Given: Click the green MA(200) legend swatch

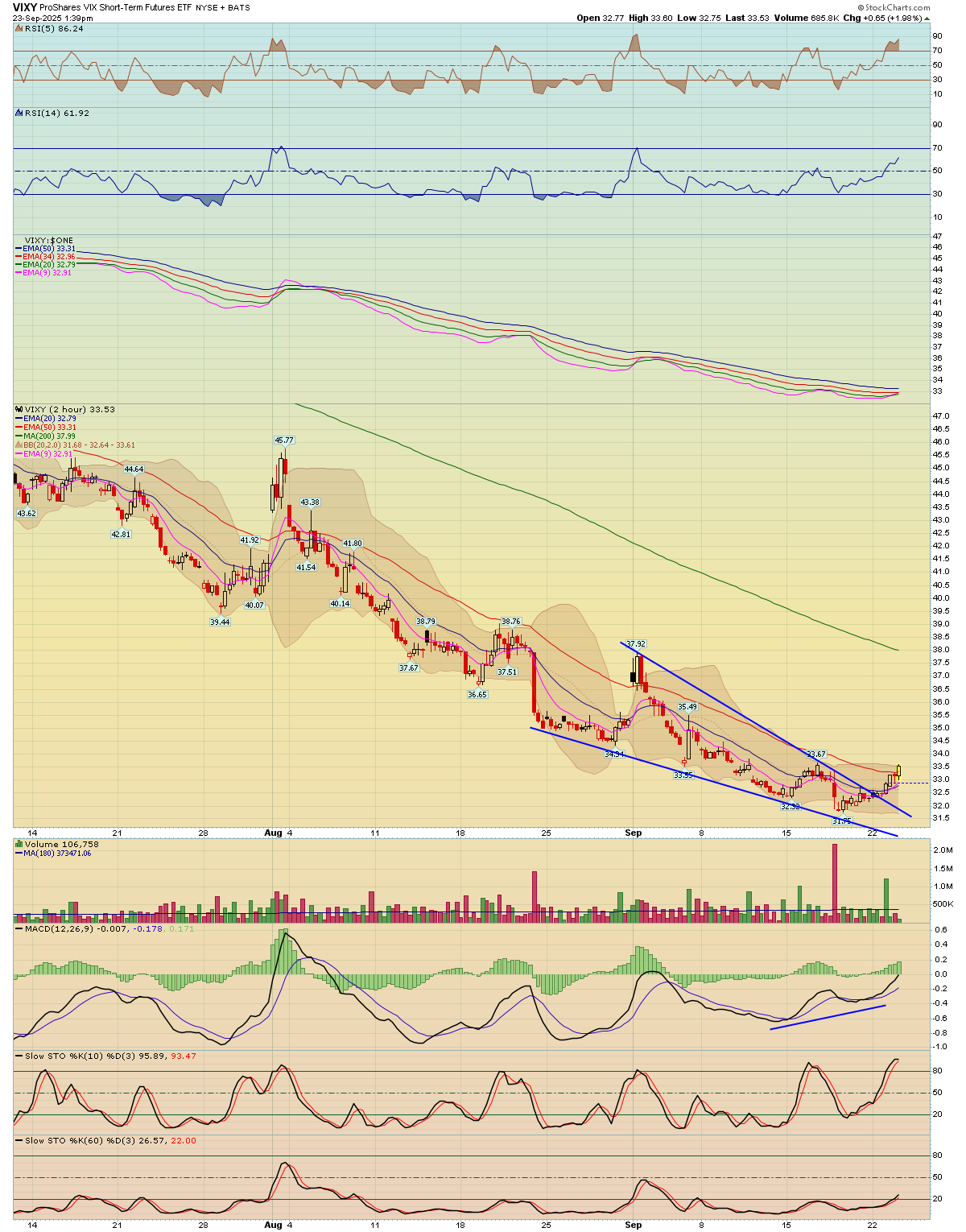Looking at the screenshot, I should [x=19, y=436].
